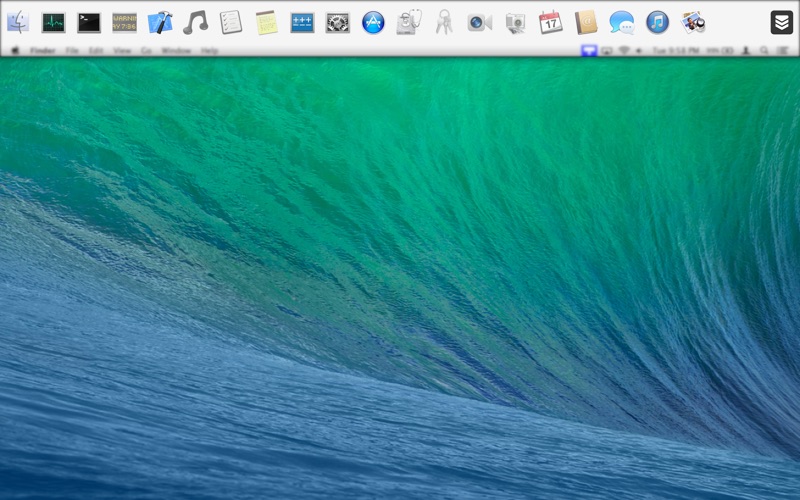Open Disk Utility stethoscope icon
The width and height of the screenshot is (800, 500).
coord(409,22)
